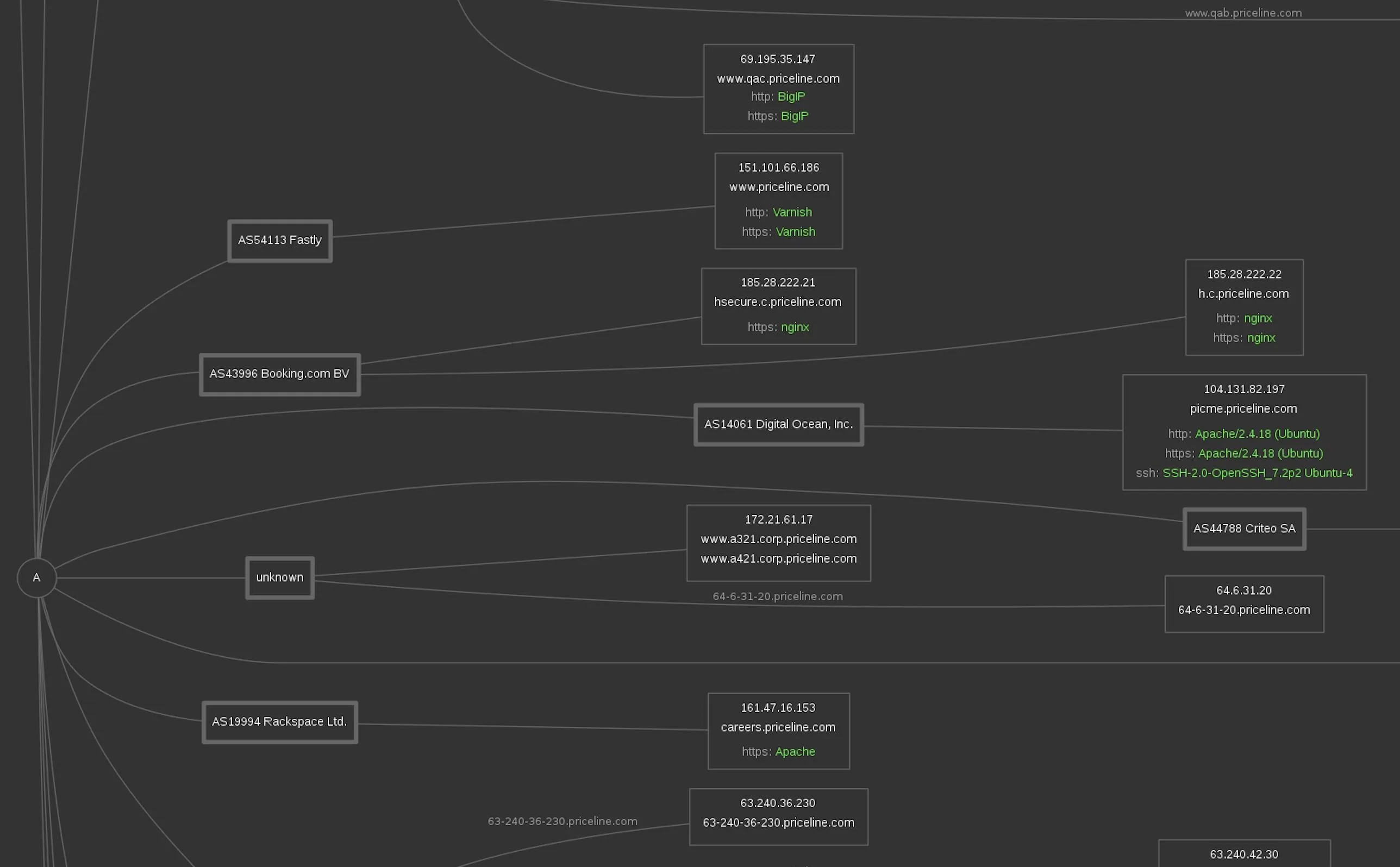Click https: nginx under hsecure.c.priceline.com
This screenshot has height=867, width=1400.
[778, 327]
